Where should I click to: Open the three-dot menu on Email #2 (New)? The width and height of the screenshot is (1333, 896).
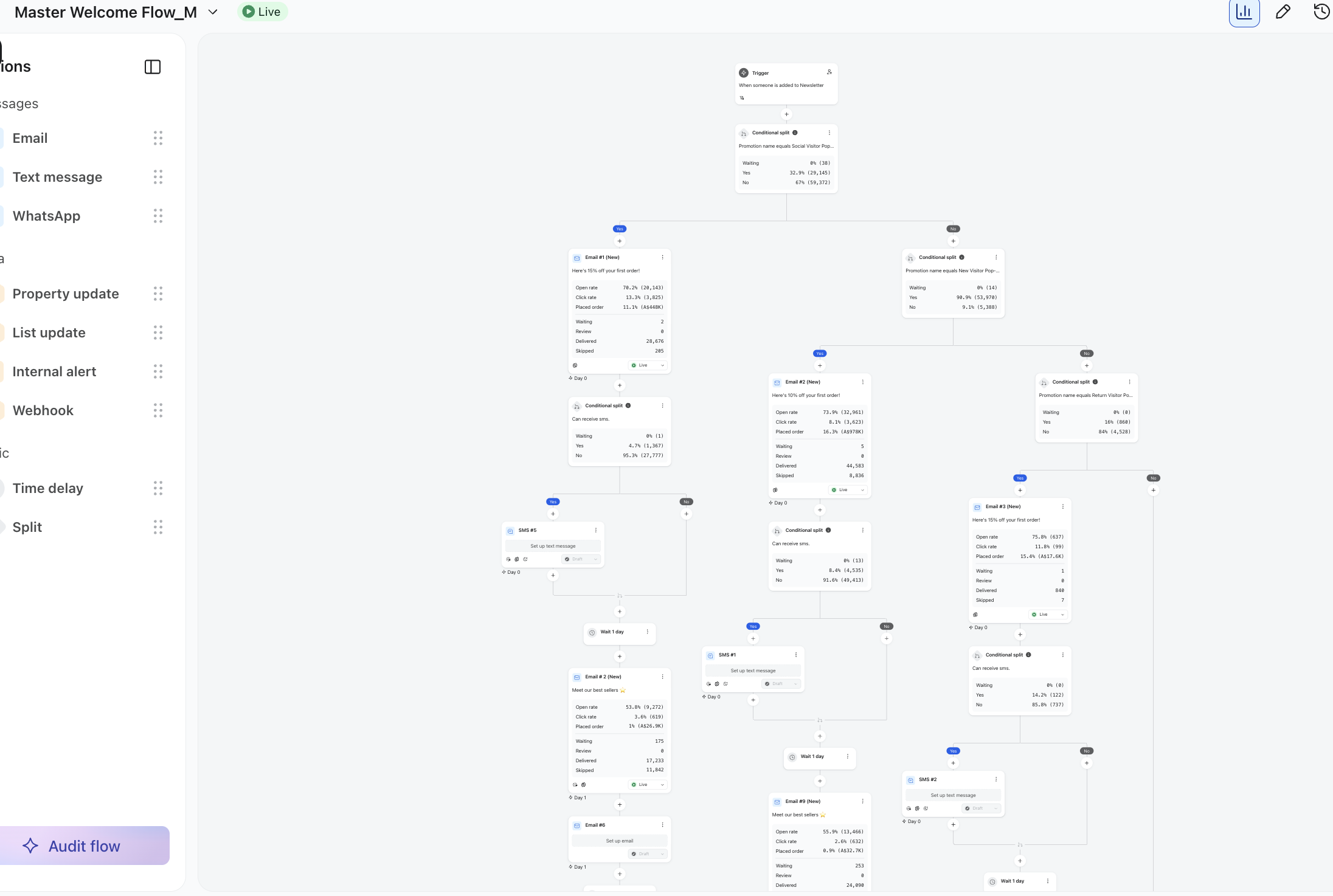coord(862,382)
